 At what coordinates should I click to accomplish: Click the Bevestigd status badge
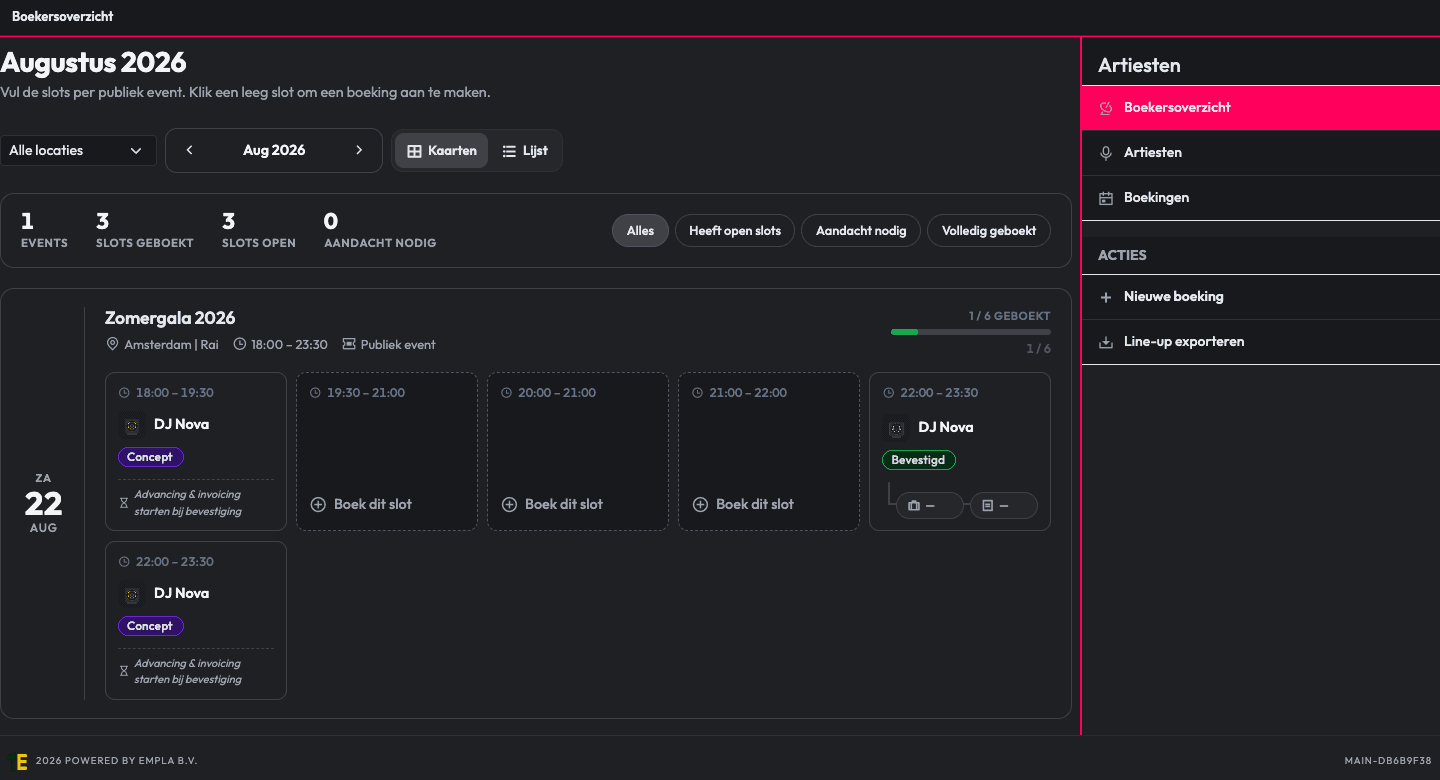point(919,460)
